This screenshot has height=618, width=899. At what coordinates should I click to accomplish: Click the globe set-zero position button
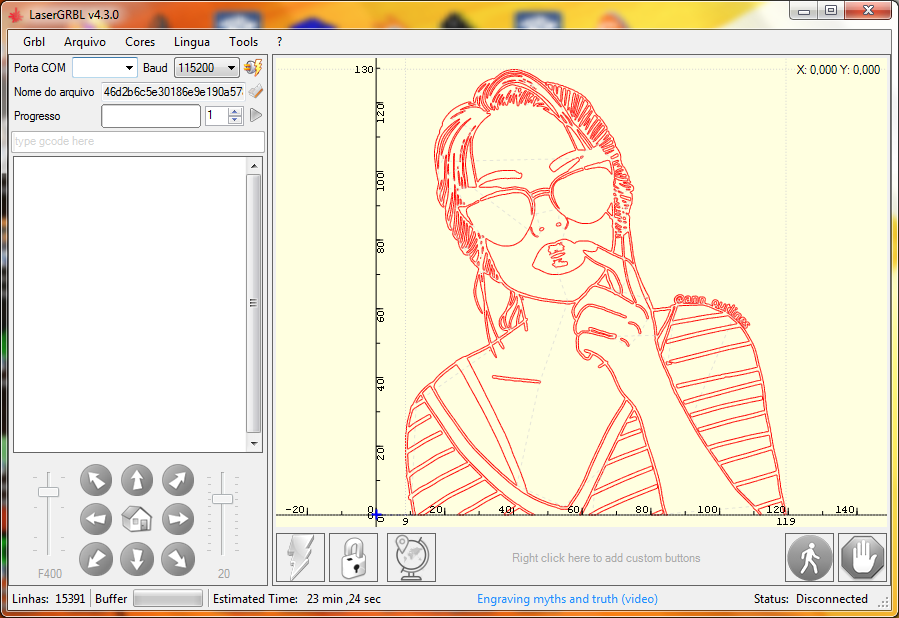tap(411, 557)
